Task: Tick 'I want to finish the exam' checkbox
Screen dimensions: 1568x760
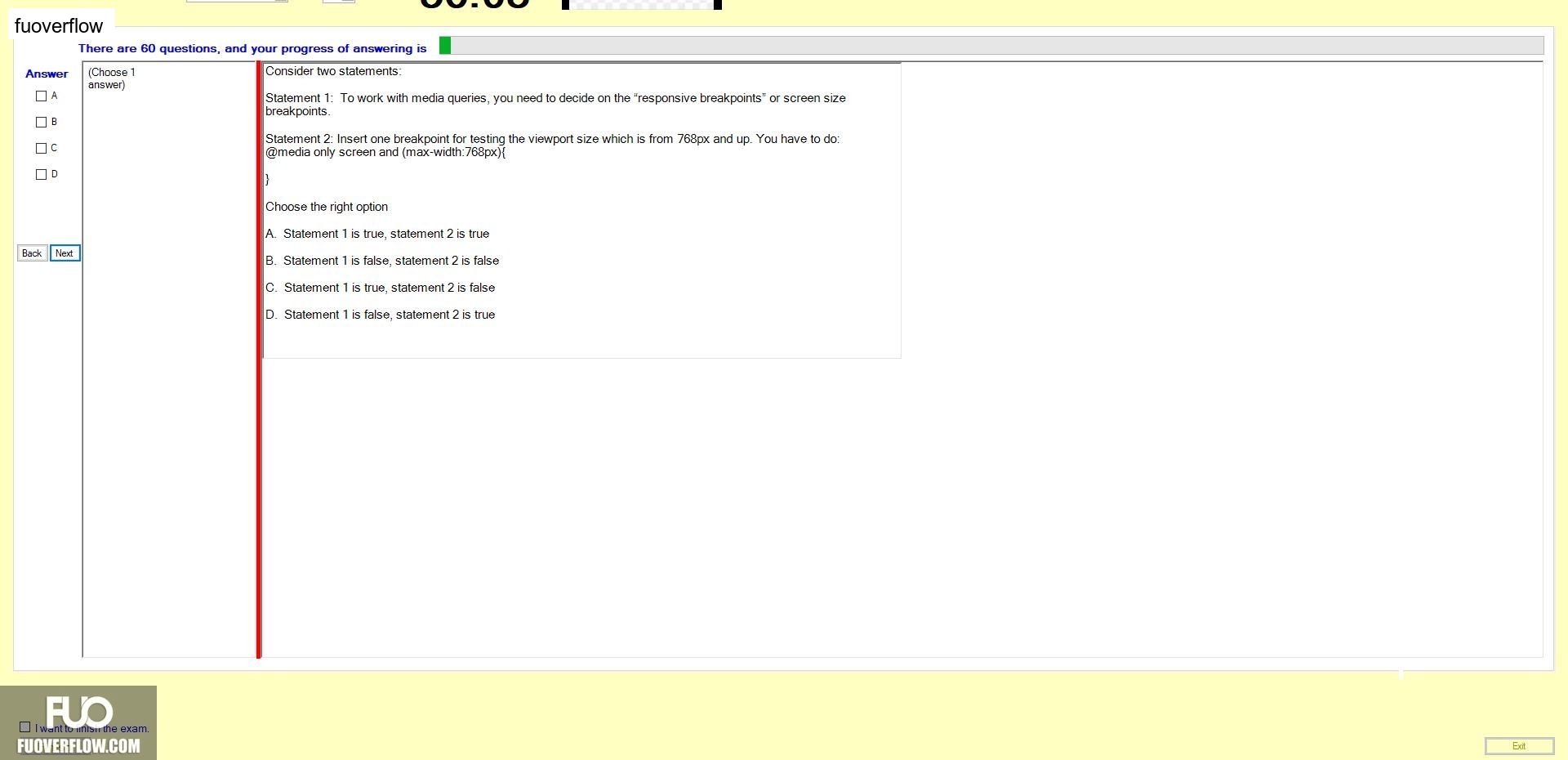Action: click(x=24, y=726)
